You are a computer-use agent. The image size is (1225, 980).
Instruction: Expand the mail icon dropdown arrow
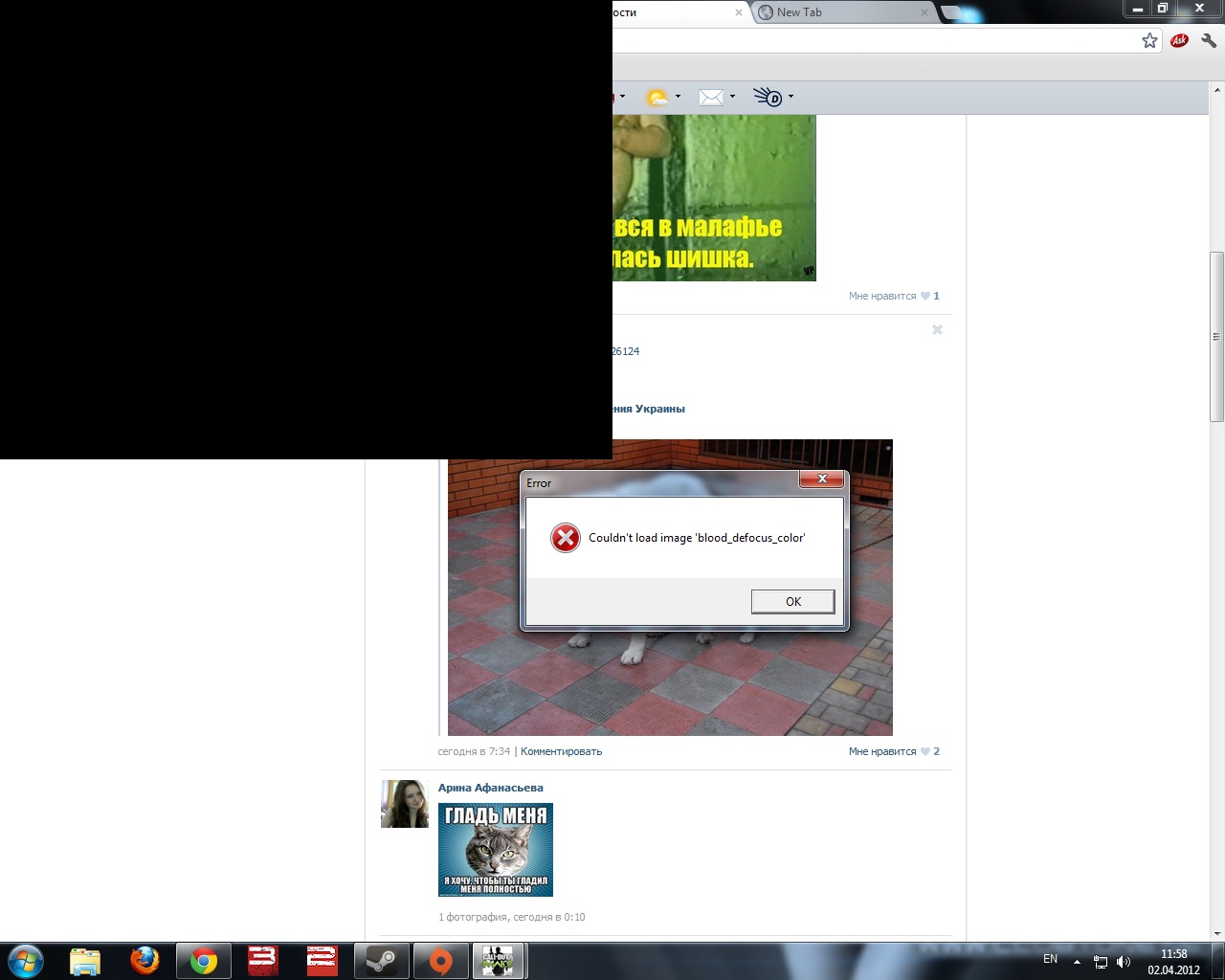click(732, 97)
